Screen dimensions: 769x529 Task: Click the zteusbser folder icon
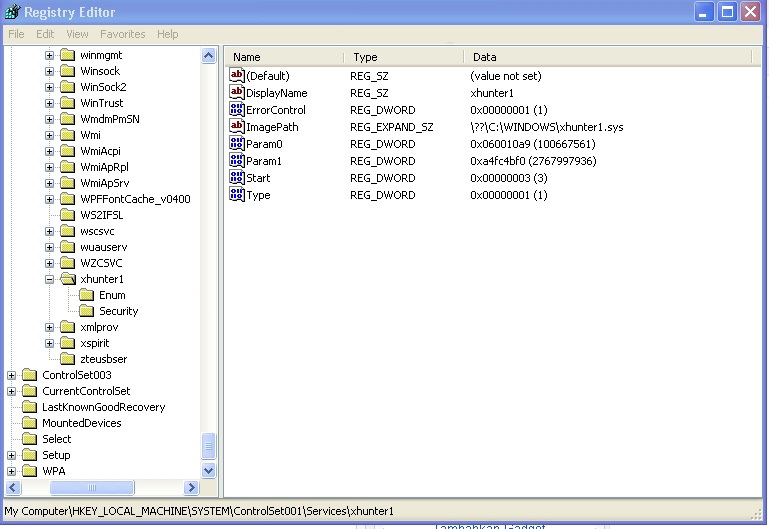(67, 359)
